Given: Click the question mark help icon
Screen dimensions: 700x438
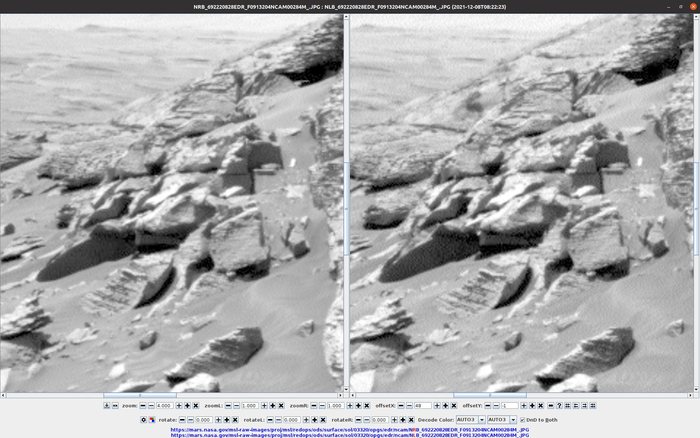Looking at the screenshot, I should pos(559,406).
